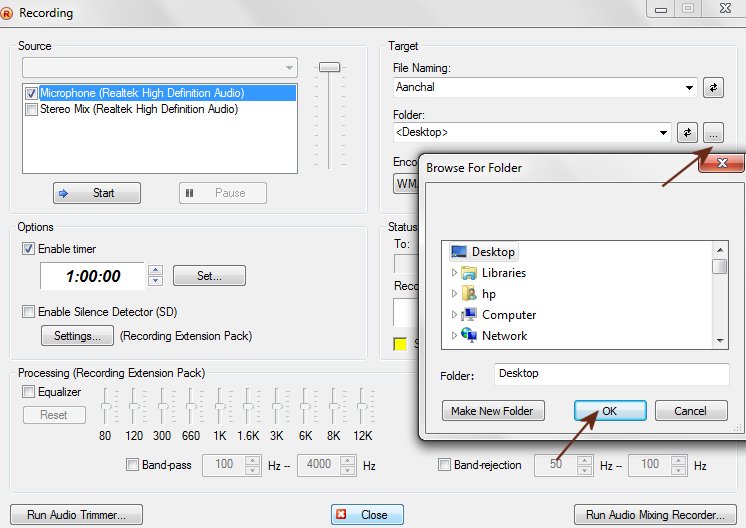The width and height of the screenshot is (746, 528).
Task: Uncheck Microphone Realtek source checkbox
Action: tap(31, 93)
